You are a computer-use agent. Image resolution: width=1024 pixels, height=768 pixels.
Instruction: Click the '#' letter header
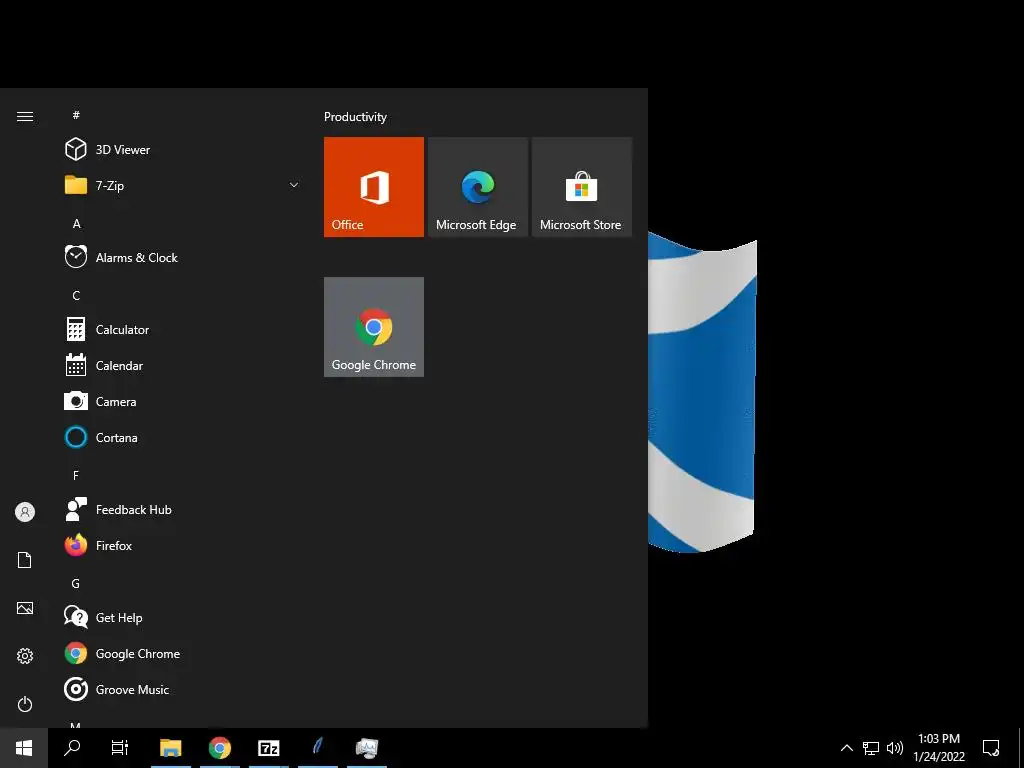76,115
